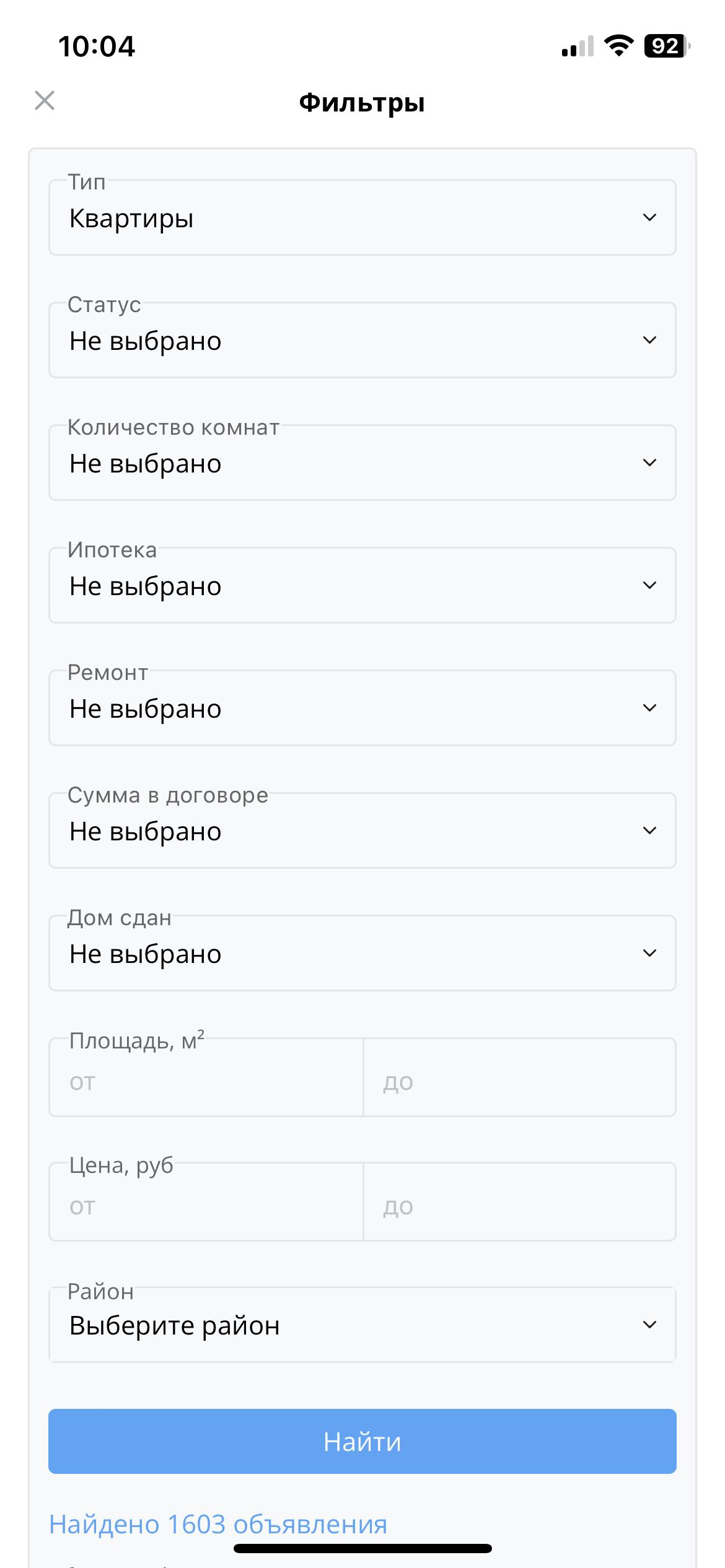
Task: Tap the battery indicator in status bar
Action: 667,46
